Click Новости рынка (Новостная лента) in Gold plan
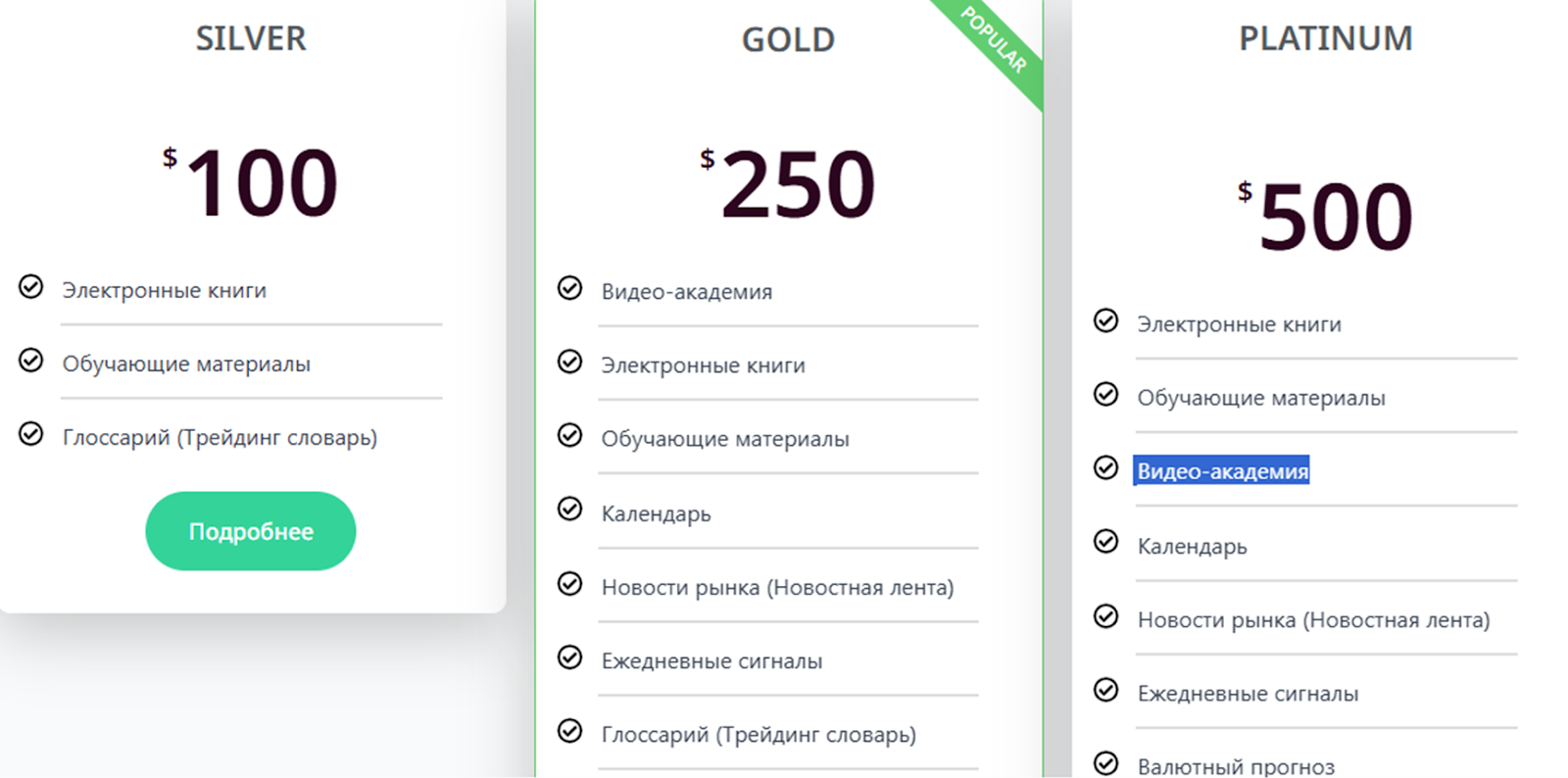Image resolution: width=1568 pixels, height=778 pixels. pos(777,588)
